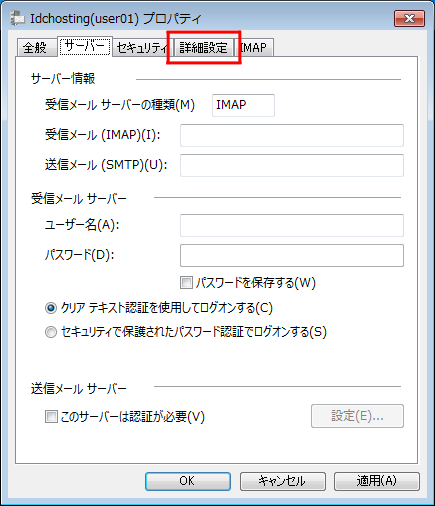Viewport: 435px width, 506px height.
Task: Click the account icon in title bar
Action: coord(17,19)
